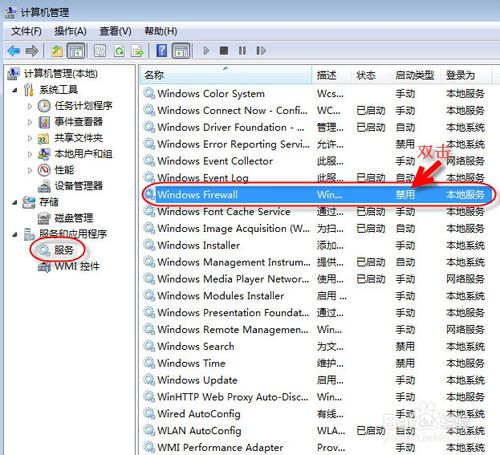Pause service with the pause icon
Image resolution: width=500 pixels, height=455 pixels.
coord(242,51)
